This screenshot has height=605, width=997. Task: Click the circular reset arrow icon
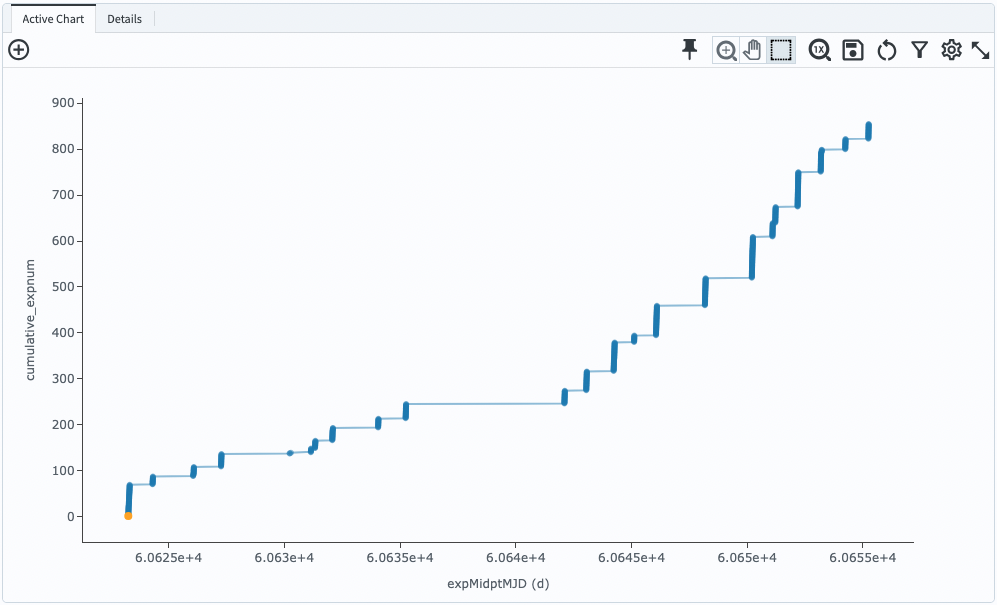887,49
